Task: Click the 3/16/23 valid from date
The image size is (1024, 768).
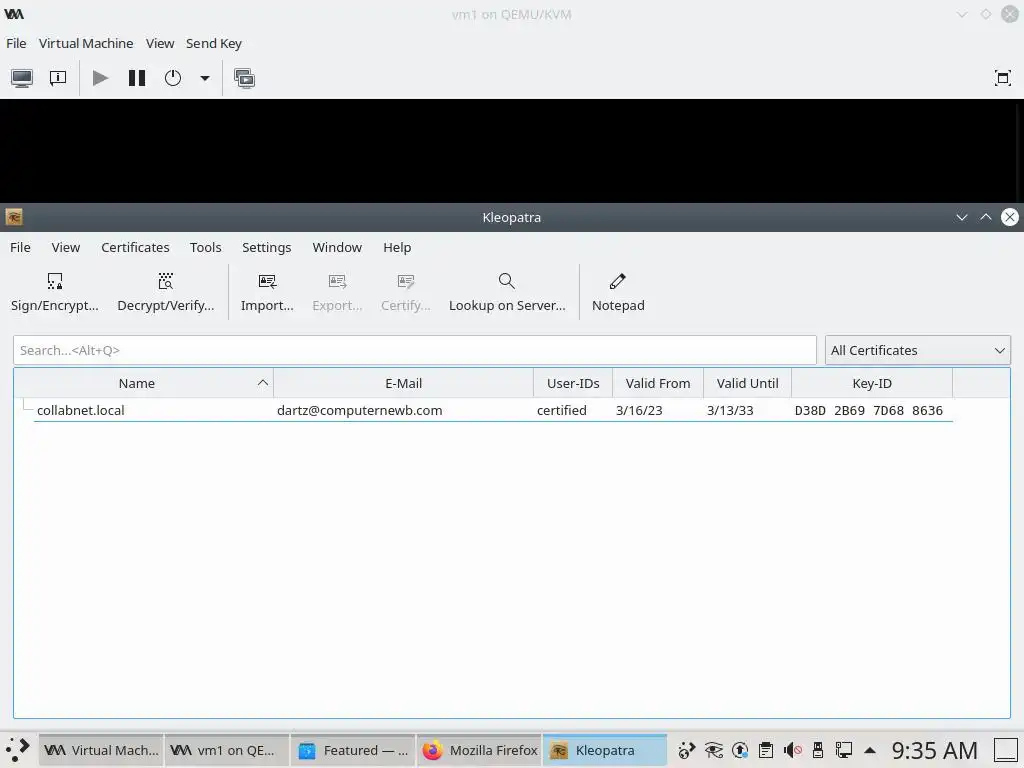Action: [x=639, y=410]
